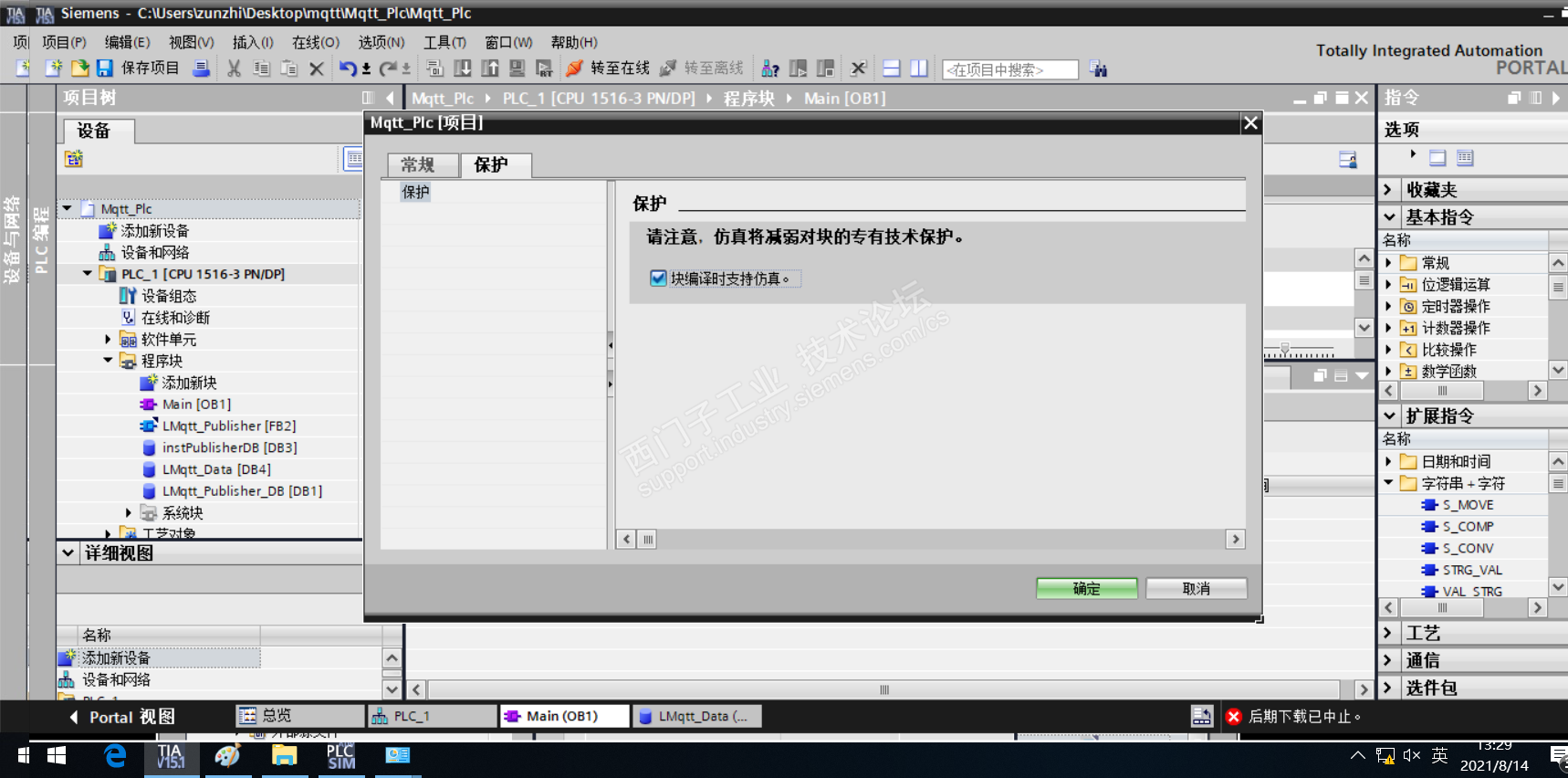Click the Undo arrow icon
Image resolution: width=1568 pixels, height=778 pixels.
(348, 68)
